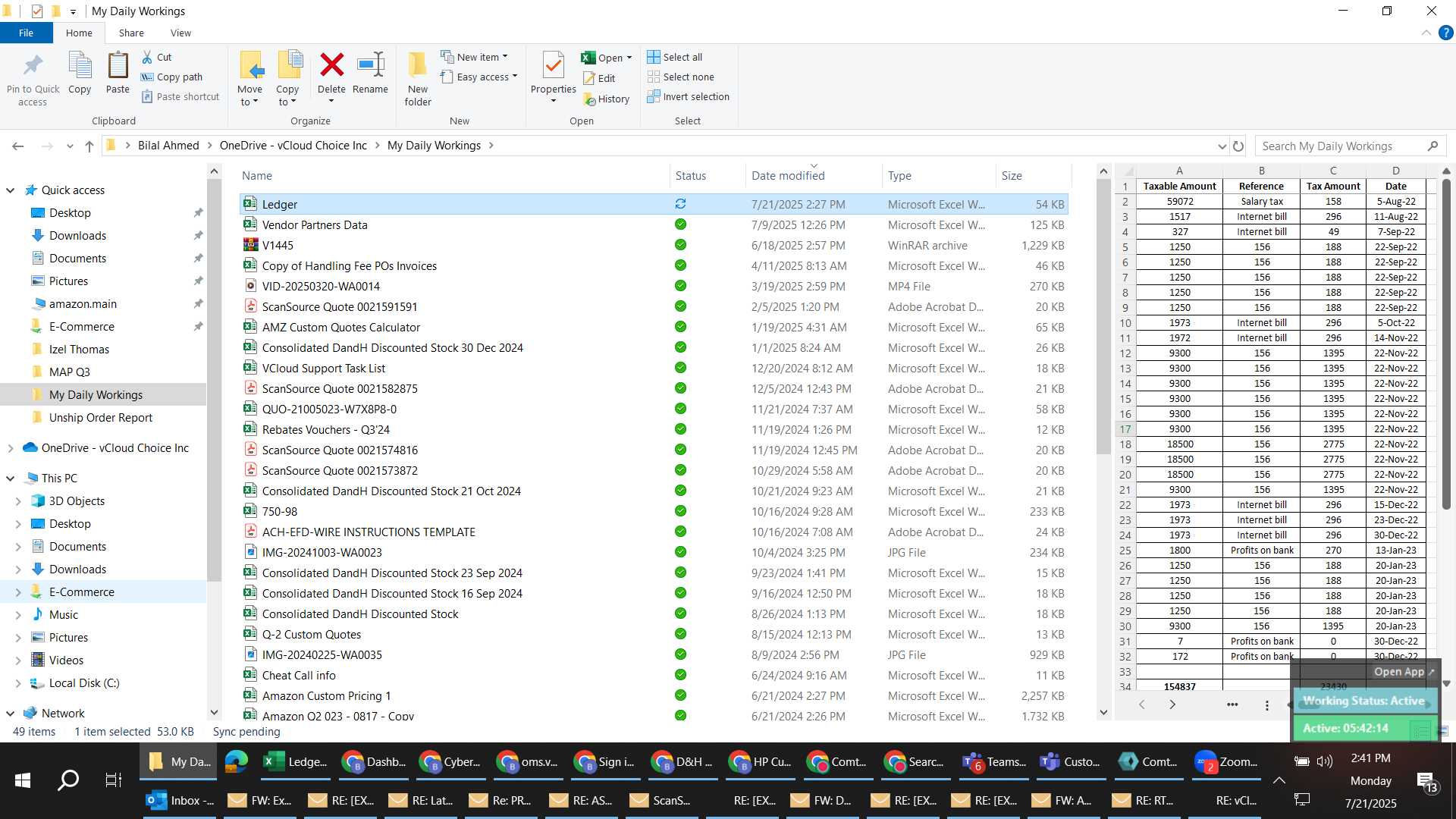This screenshot has height=819, width=1456.
Task: Click the Pin to Quick access icon
Action: [x=33, y=67]
